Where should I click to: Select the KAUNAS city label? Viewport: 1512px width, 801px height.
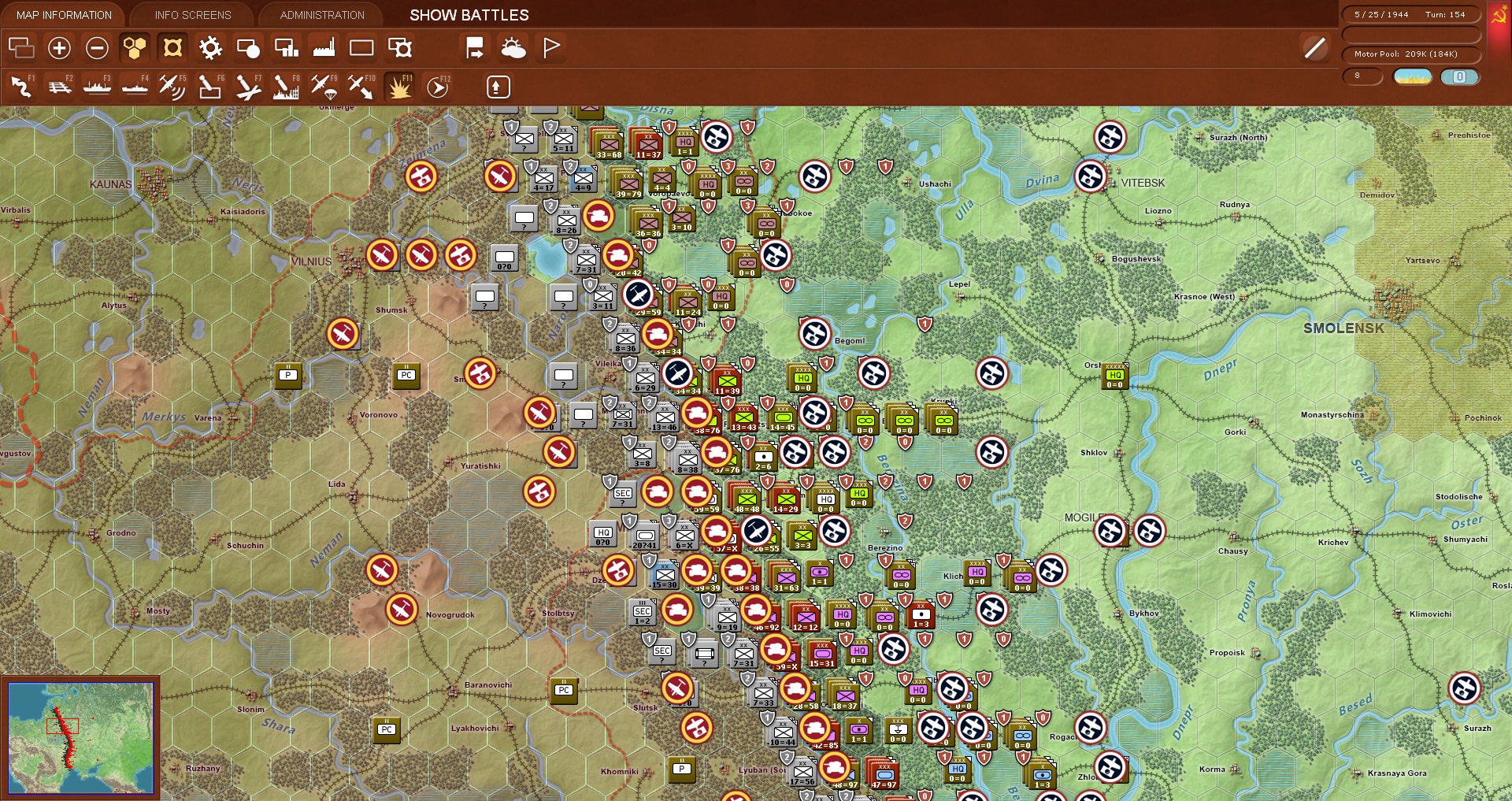point(111,184)
